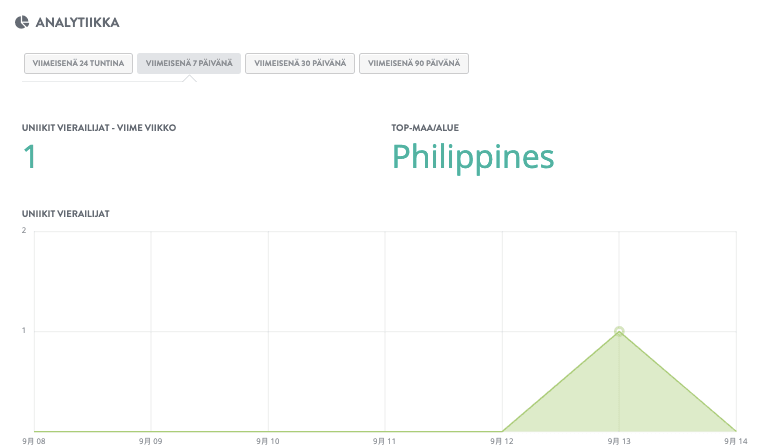Click the circular data point on the chart peak
This screenshot has height=447, width=764.
(619, 331)
